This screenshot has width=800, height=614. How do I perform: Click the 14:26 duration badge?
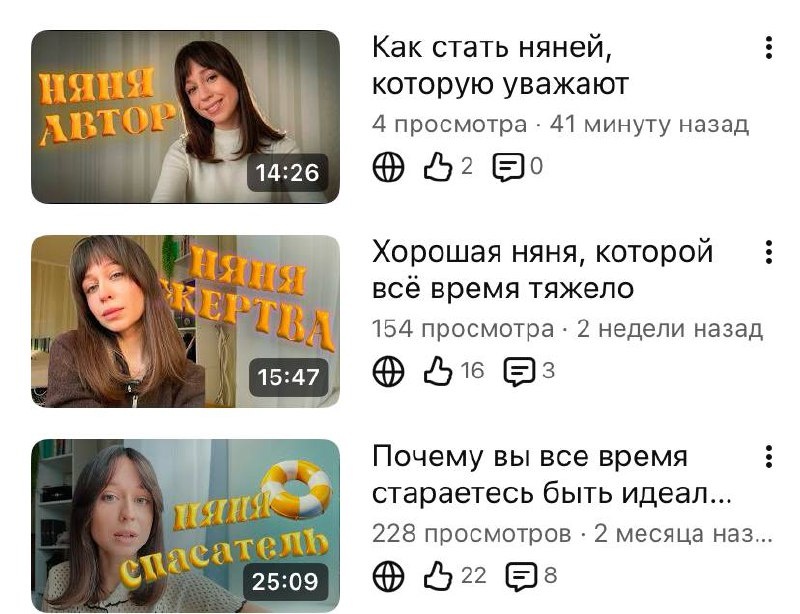point(288,173)
